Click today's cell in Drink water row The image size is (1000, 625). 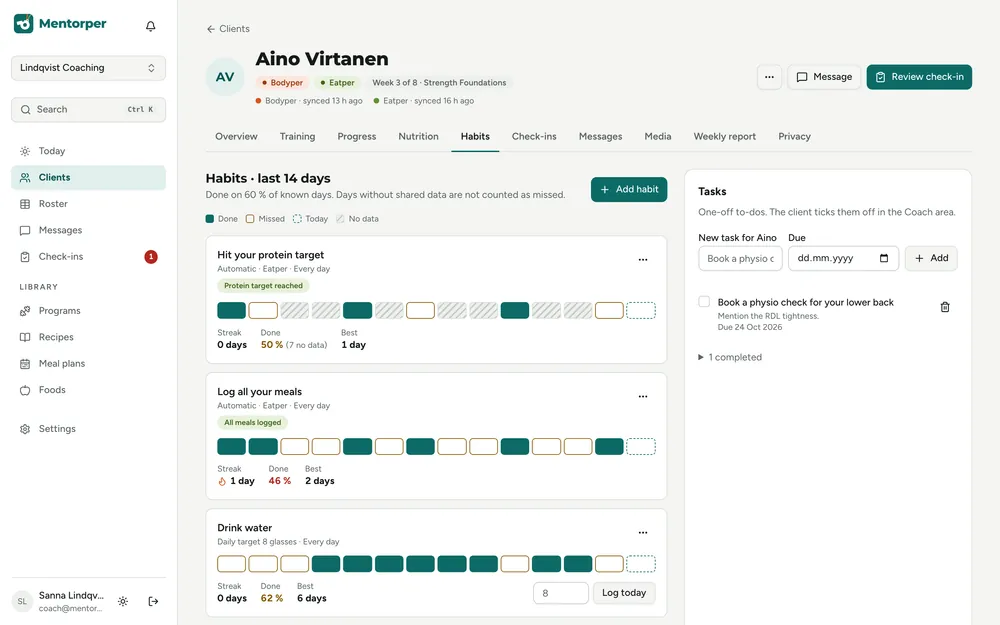click(x=641, y=564)
